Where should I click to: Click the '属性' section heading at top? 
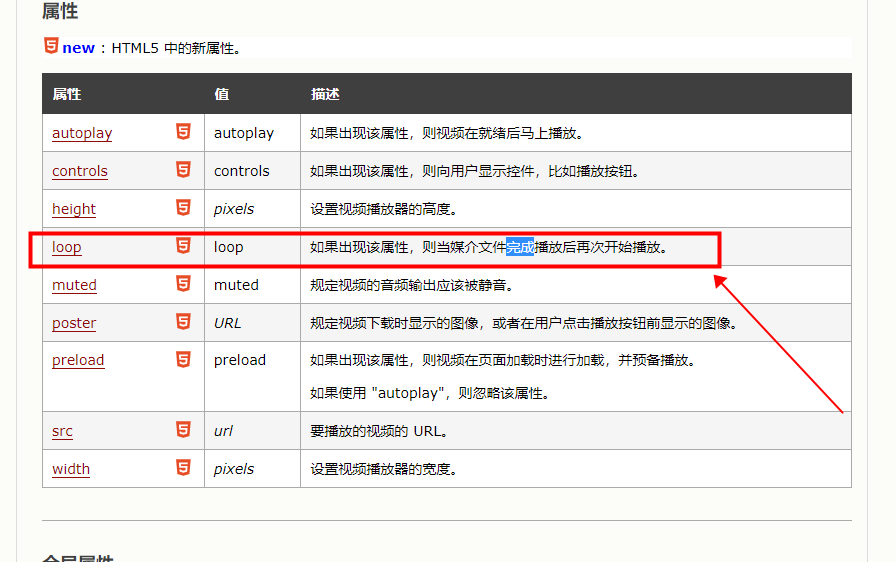pos(60,11)
